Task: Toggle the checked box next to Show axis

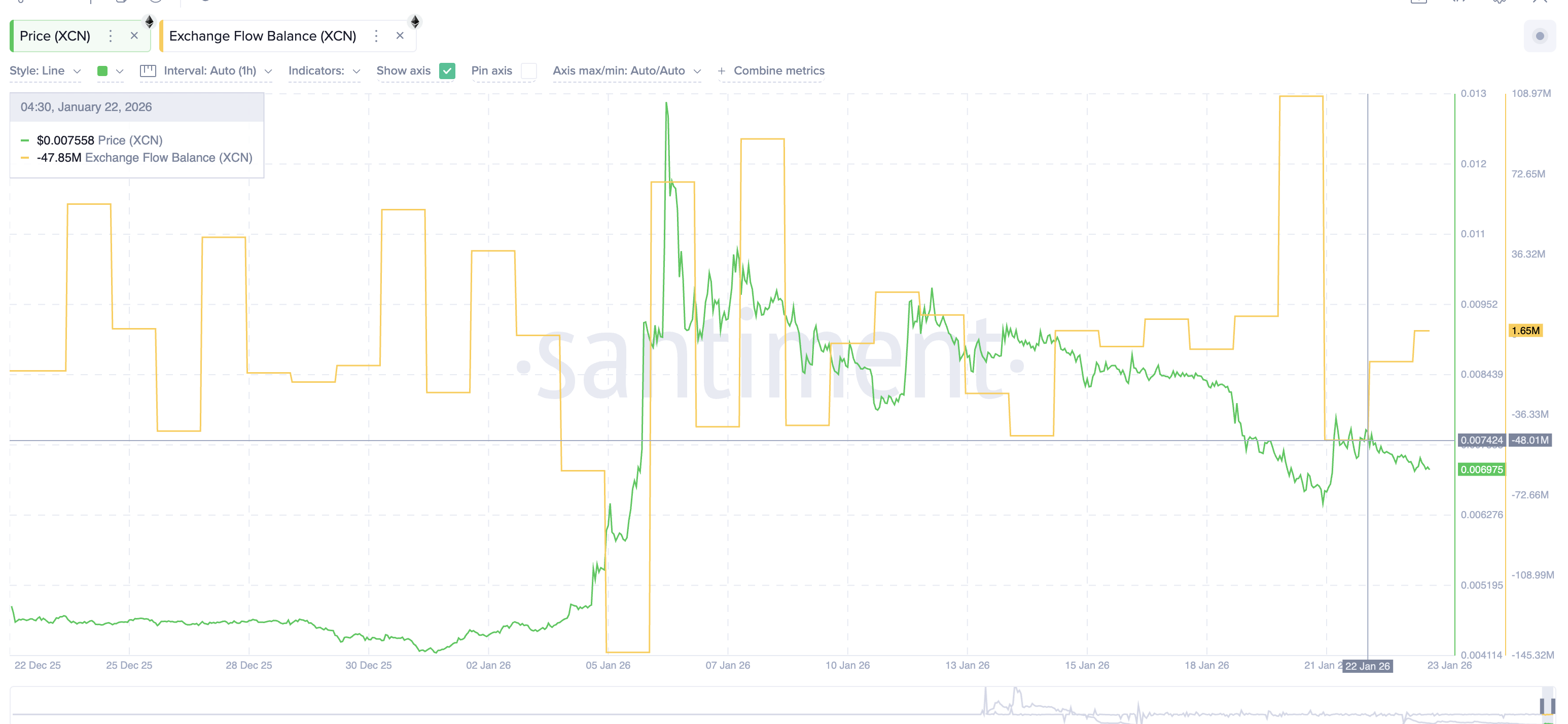Action: (448, 70)
